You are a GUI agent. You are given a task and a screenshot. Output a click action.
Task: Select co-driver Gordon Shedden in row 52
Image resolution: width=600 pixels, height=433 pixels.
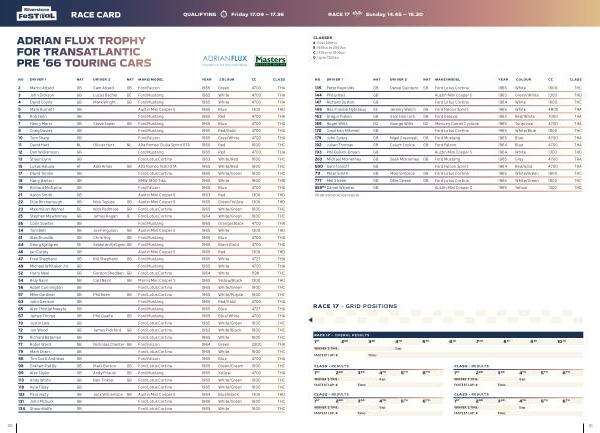pyautogui.click(x=108, y=273)
